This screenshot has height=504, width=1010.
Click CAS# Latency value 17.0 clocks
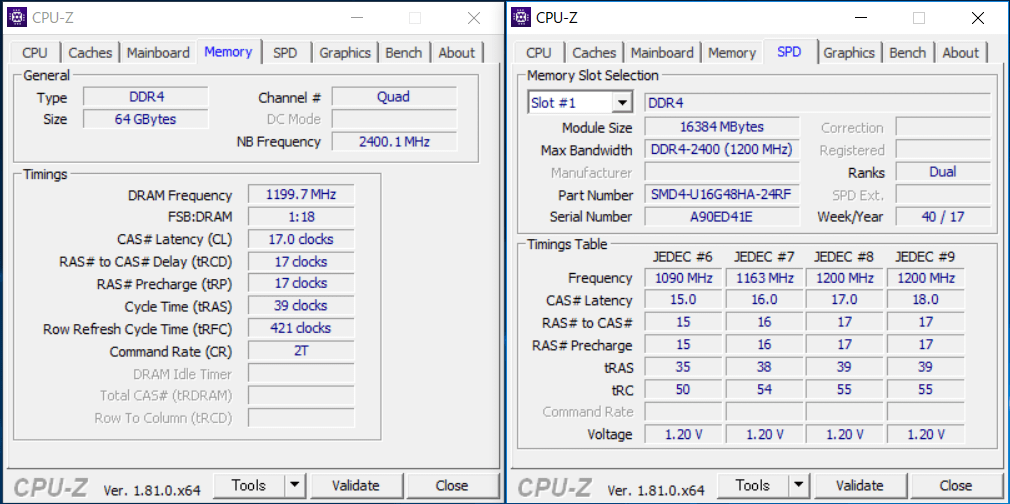click(x=301, y=239)
